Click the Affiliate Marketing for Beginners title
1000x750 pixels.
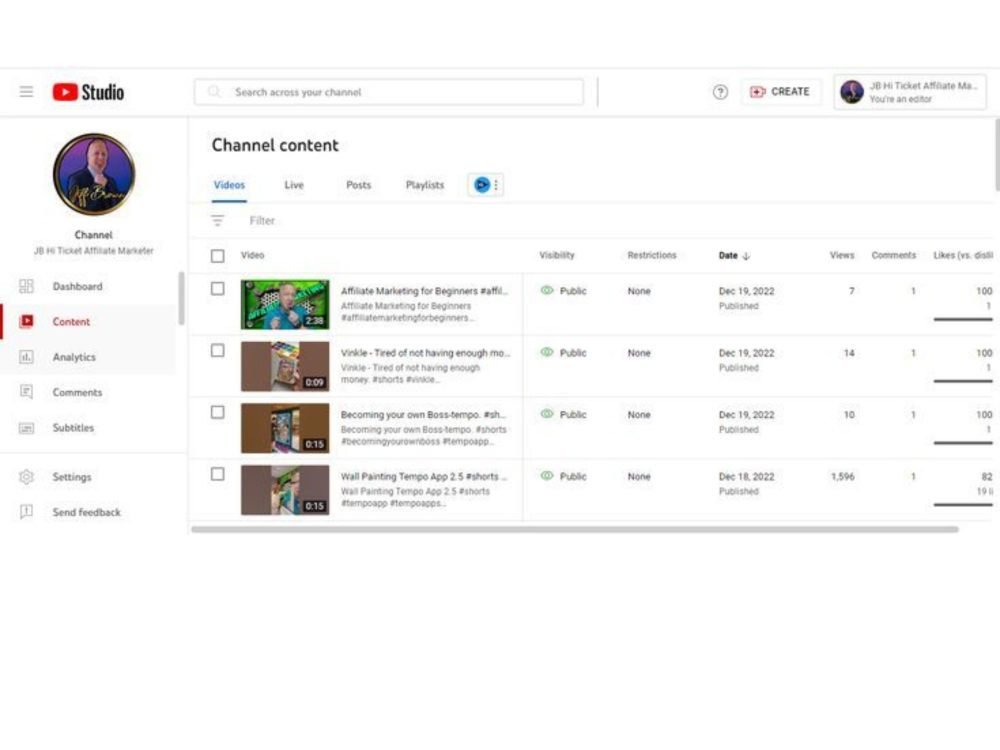pos(424,291)
